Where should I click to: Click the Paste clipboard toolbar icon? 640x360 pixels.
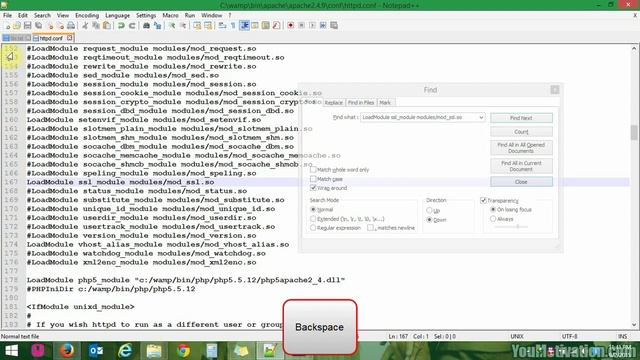pos(107,26)
